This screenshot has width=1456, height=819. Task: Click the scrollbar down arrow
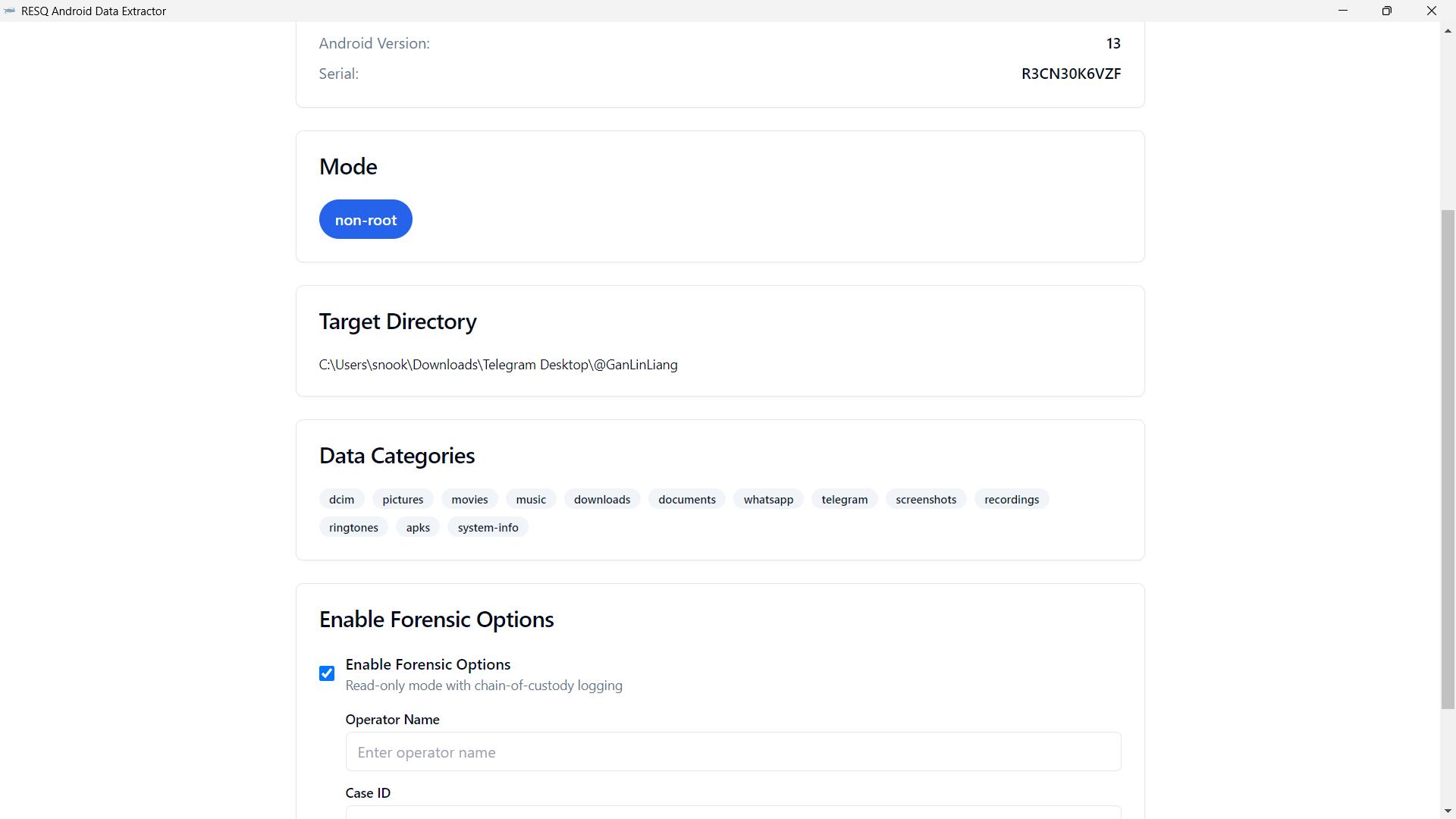[x=1448, y=811]
